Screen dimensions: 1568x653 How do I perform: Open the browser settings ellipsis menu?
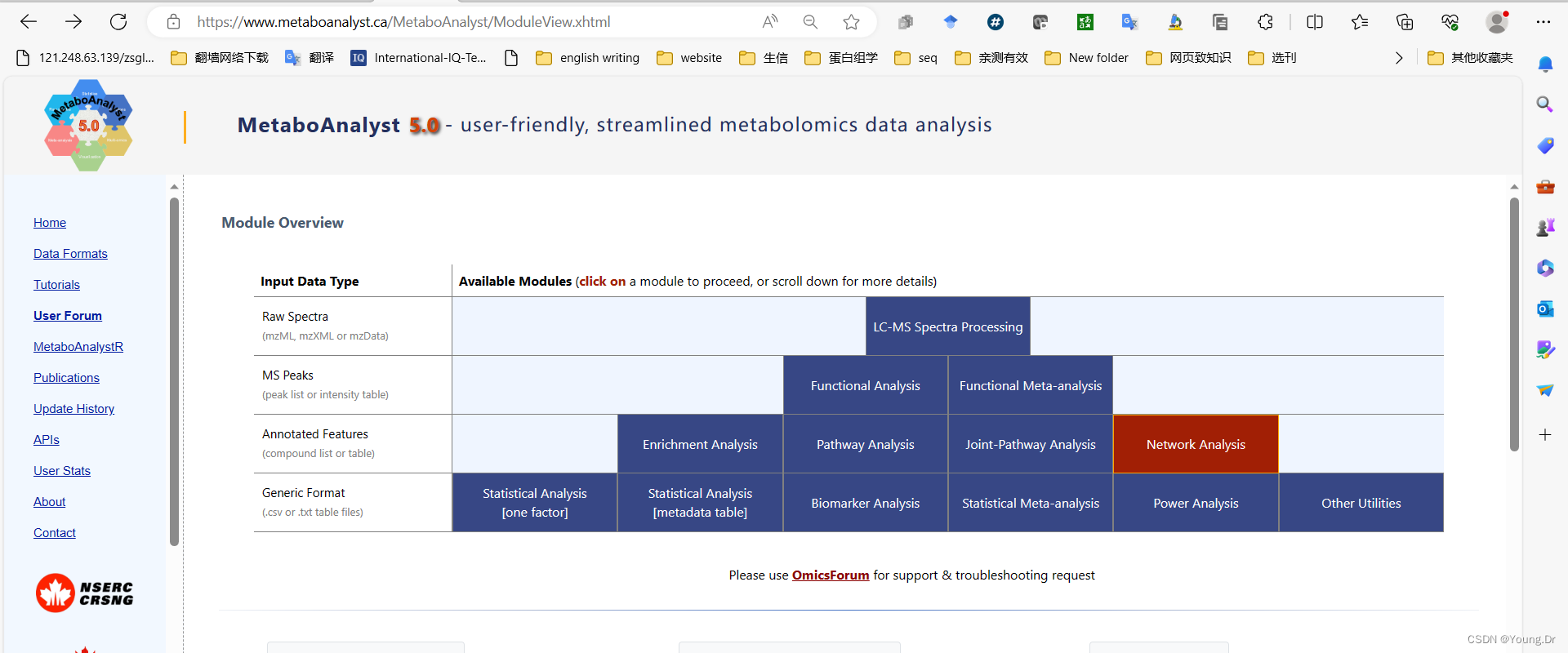1543,22
